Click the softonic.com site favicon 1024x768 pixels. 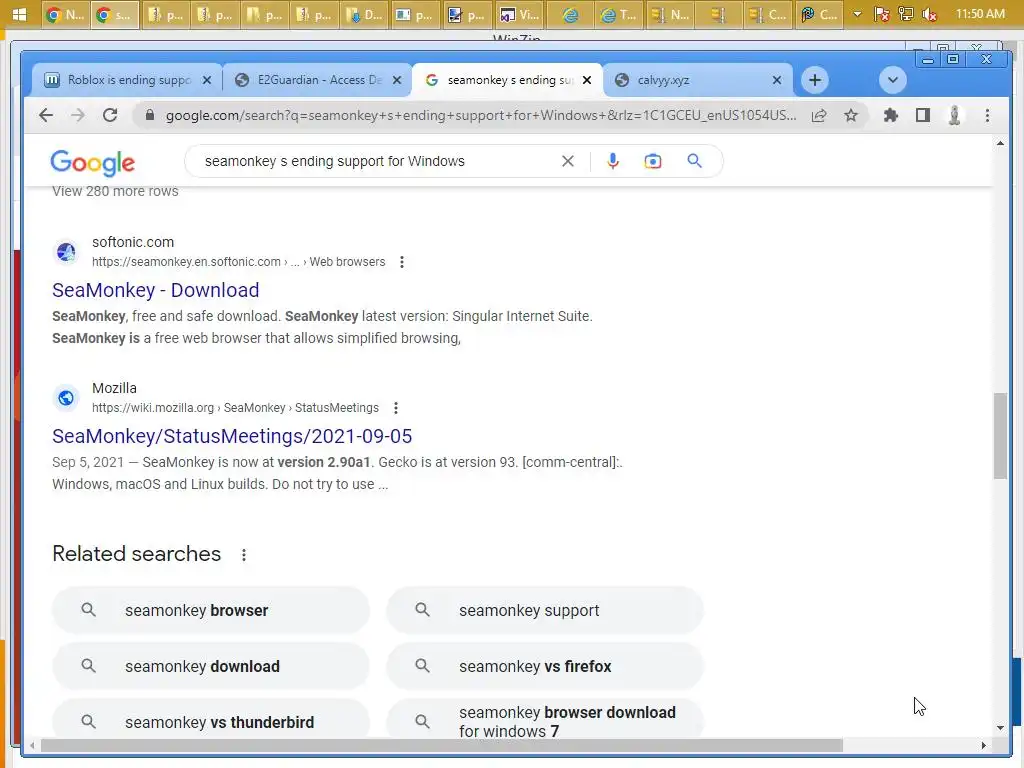tap(66, 252)
